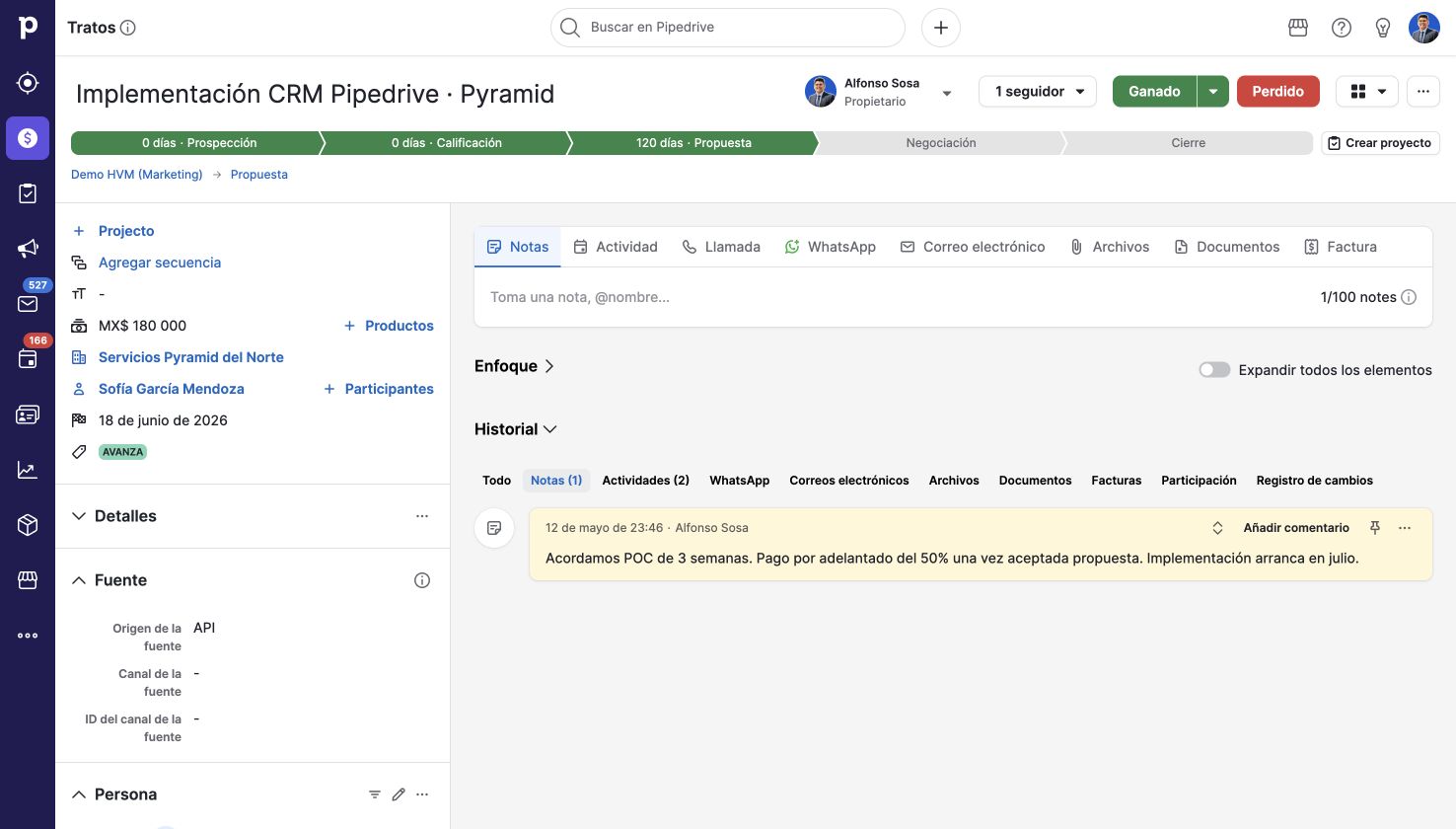
Task: Switch to Factura tab
Action: point(1341,247)
